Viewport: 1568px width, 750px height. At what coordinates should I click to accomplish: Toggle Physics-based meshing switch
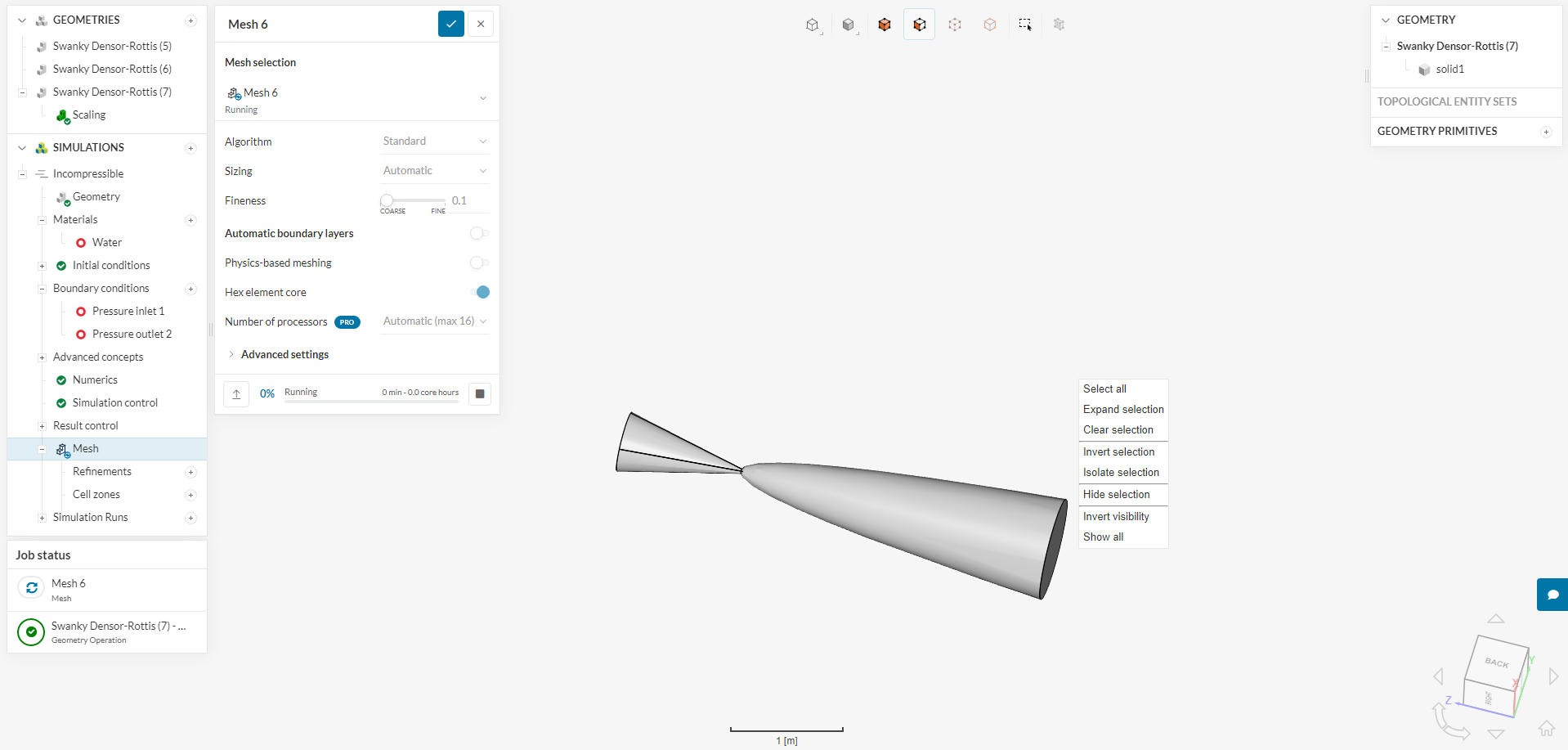480,263
